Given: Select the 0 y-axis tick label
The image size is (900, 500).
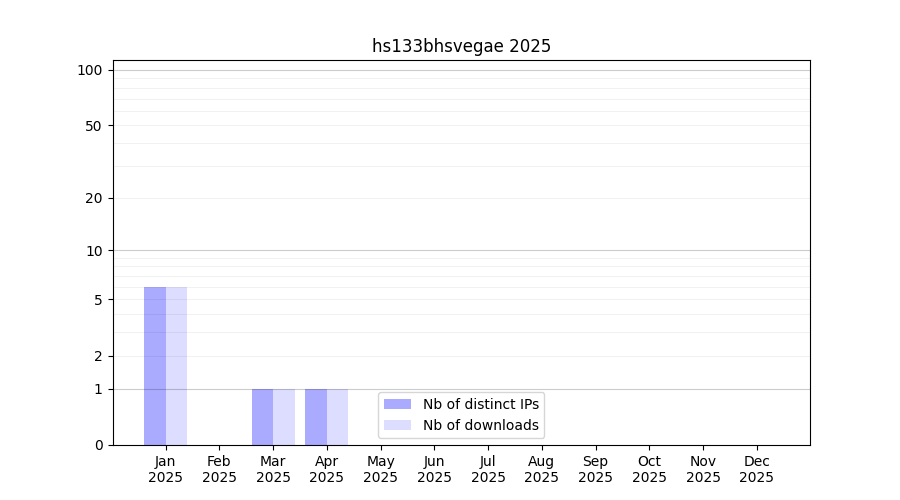Looking at the screenshot, I should tap(98, 445).
